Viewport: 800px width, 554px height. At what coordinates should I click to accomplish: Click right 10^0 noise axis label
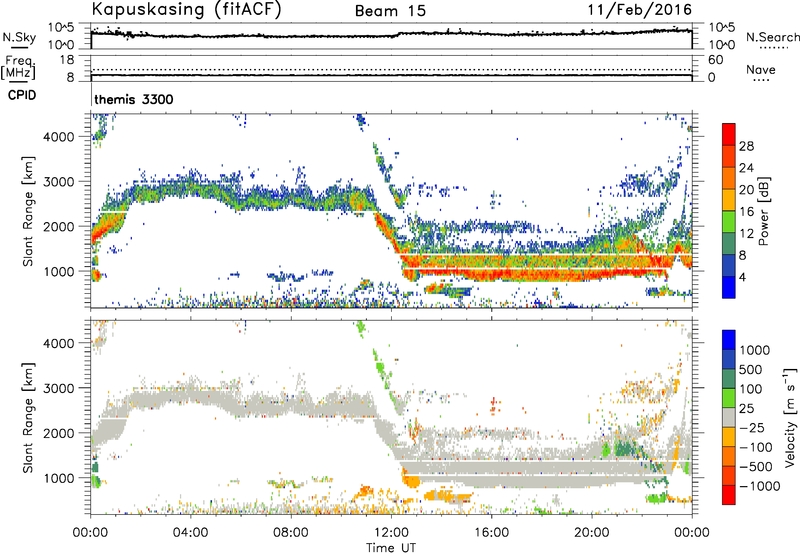[x=722, y=45]
